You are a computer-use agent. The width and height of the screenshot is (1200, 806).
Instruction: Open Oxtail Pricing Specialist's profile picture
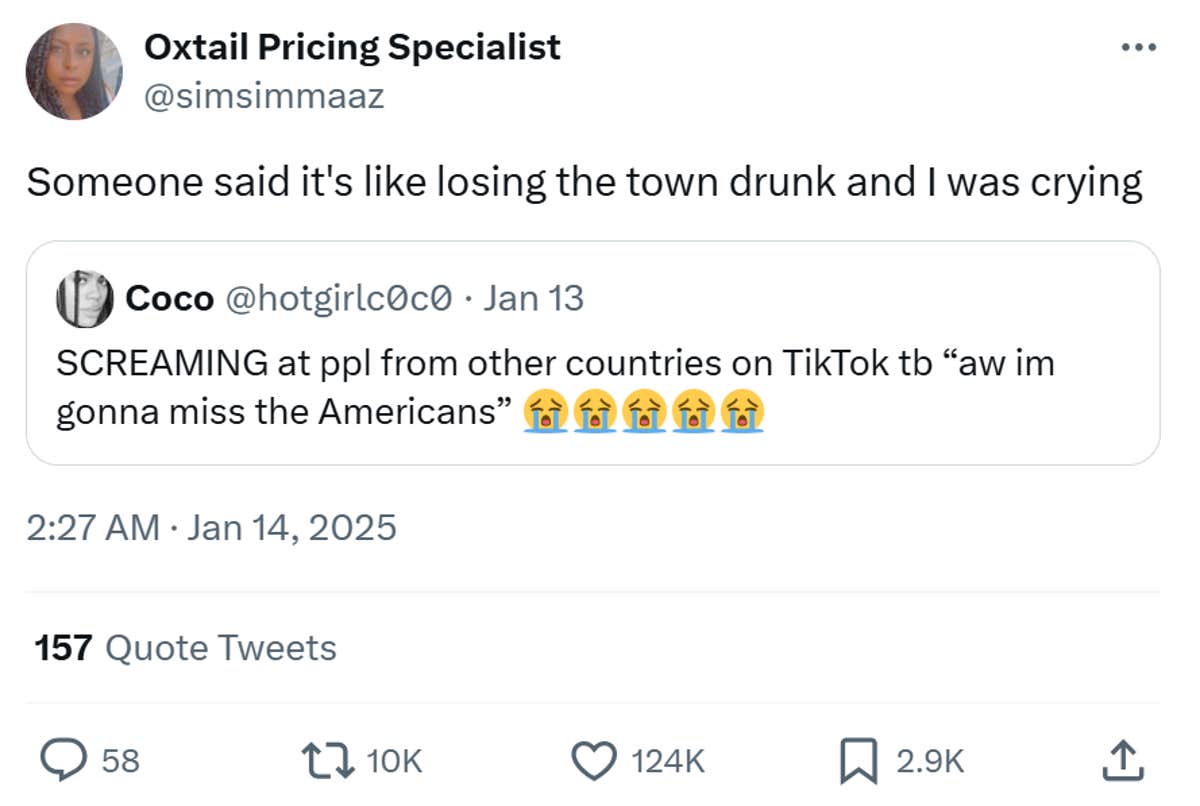75,72
